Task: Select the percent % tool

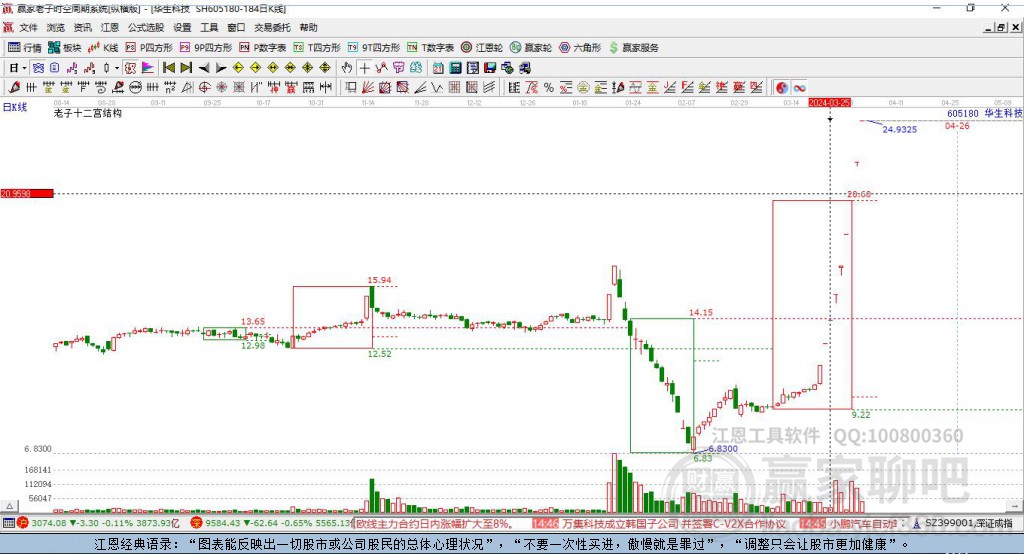Action: pyautogui.click(x=549, y=88)
